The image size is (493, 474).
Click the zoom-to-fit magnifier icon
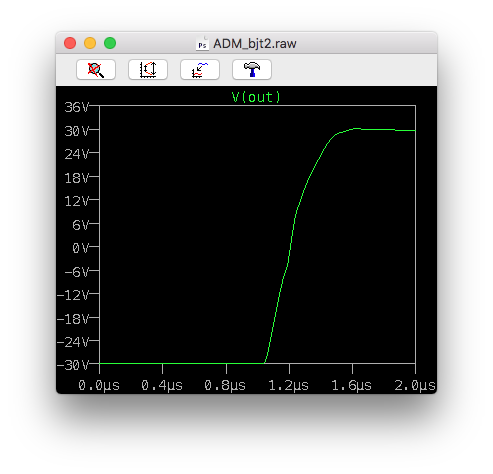click(x=96, y=70)
